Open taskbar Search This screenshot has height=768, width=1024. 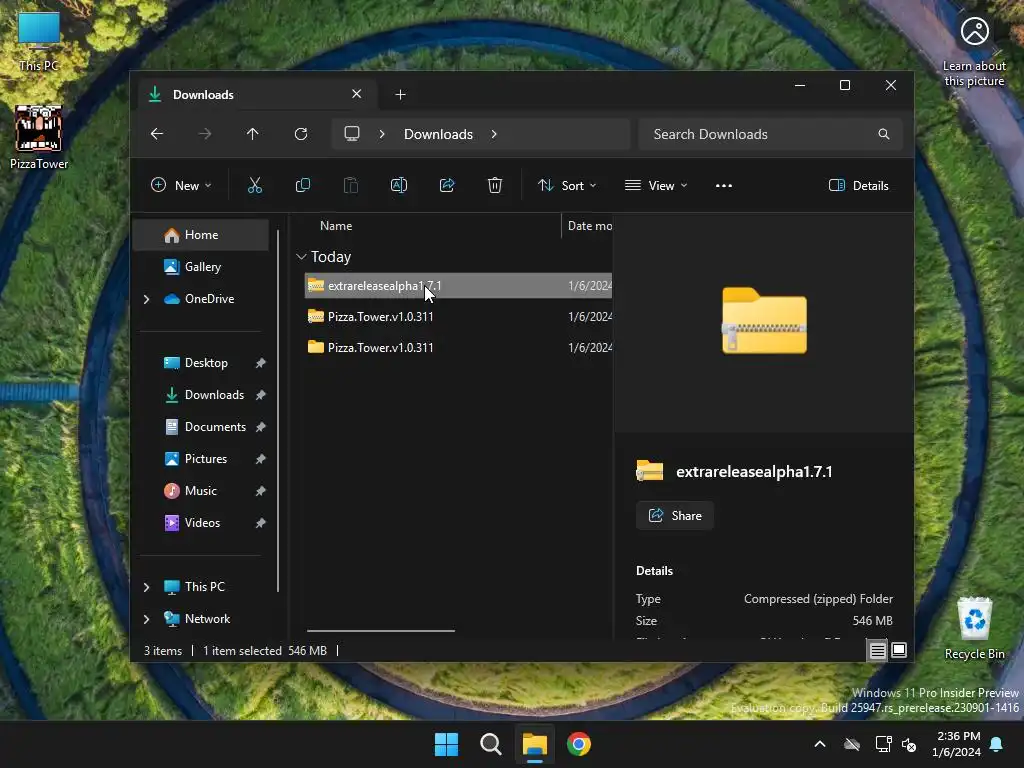click(490, 744)
